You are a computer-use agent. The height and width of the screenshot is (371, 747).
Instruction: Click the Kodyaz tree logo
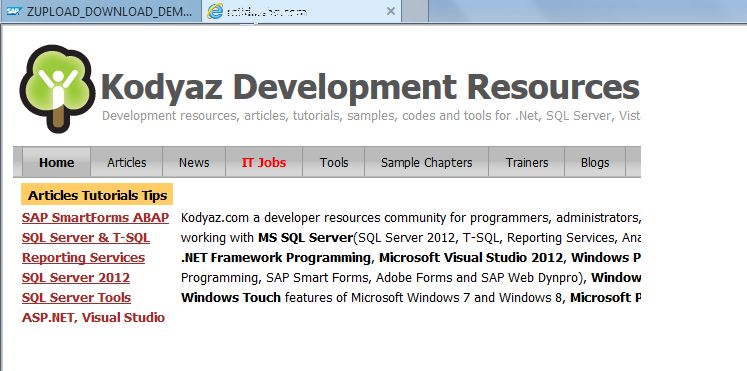tap(57, 89)
